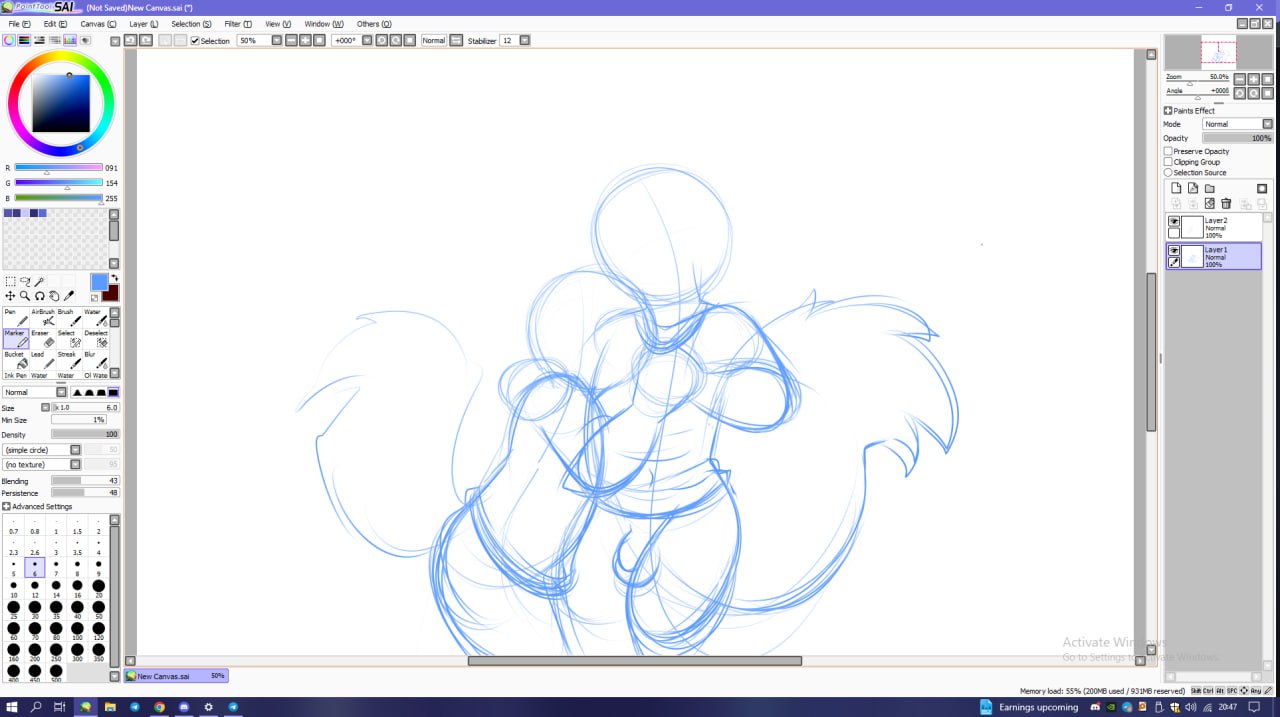1280x717 pixels.
Task: Tick the Clipping Group checkbox
Action: (1168, 162)
